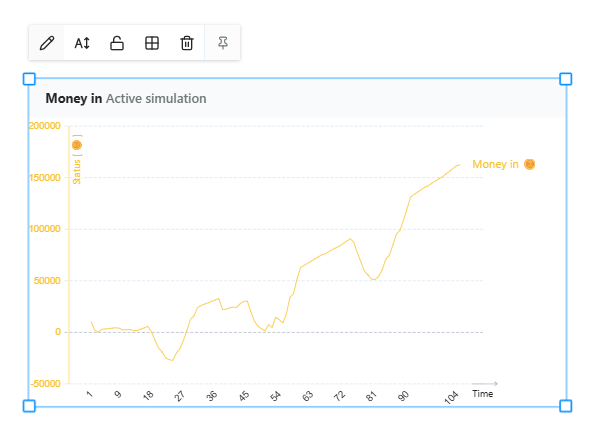This screenshot has height=437, width=602.
Task: Click the coin icon in the Status axis label
Action: 77,145
